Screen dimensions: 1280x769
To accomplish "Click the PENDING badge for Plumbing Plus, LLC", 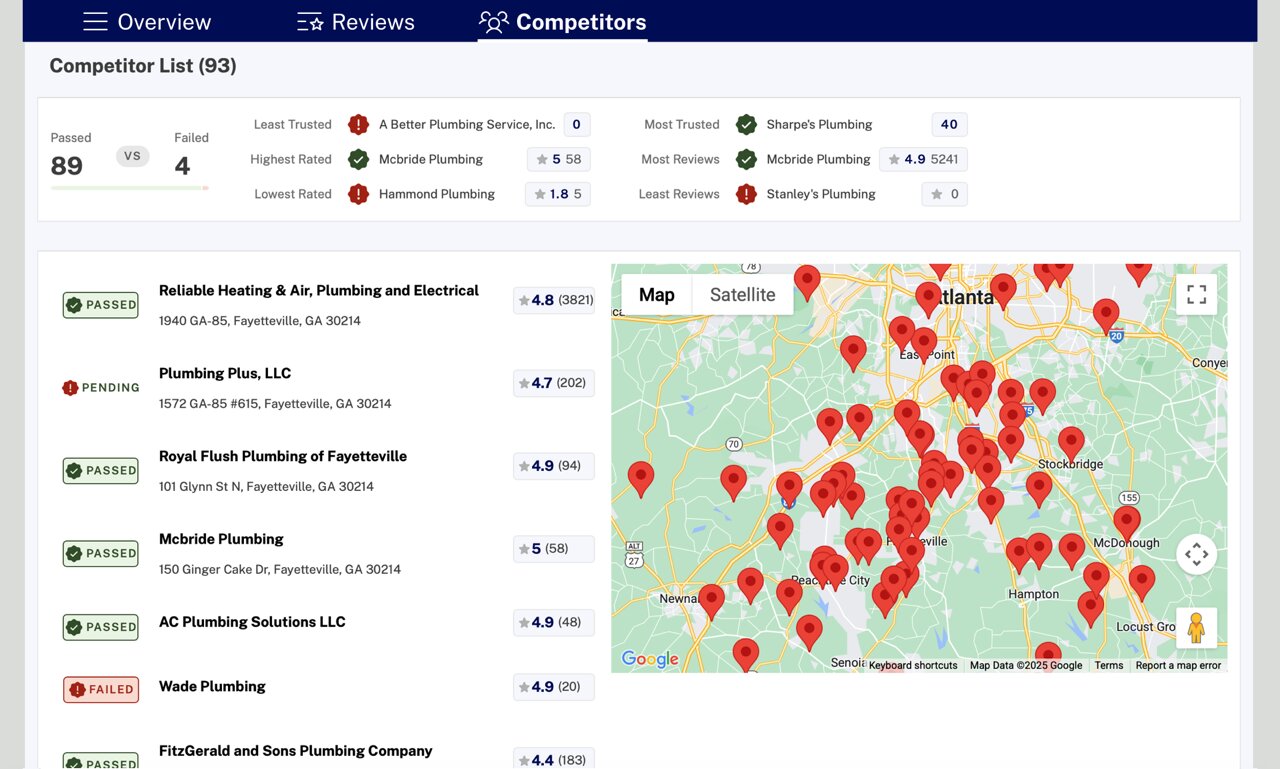I will (x=101, y=388).
